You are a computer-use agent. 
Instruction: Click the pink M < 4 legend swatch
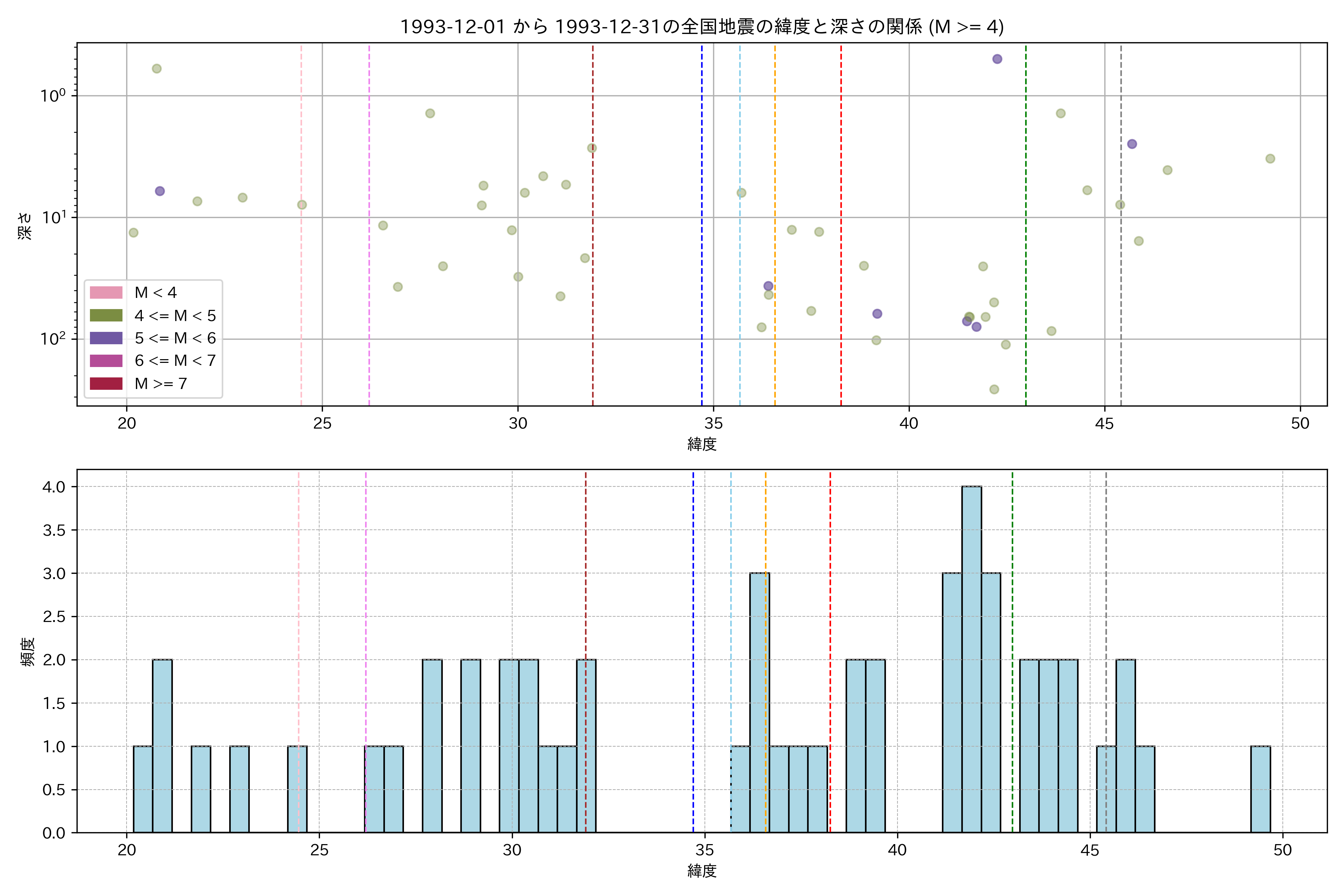coord(106,293)
